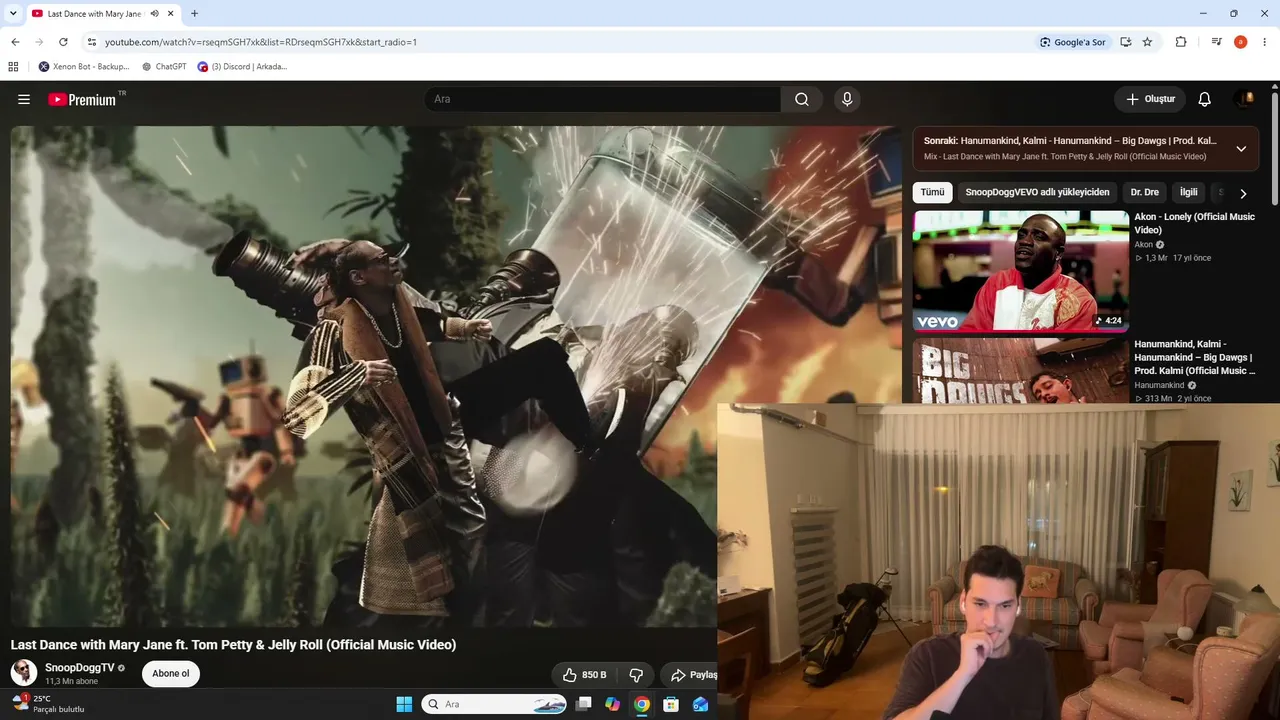Viewport: 1280px width, 720px height.
Task: Click the Oluştur create button
Action: click(x=1150, y=99)
